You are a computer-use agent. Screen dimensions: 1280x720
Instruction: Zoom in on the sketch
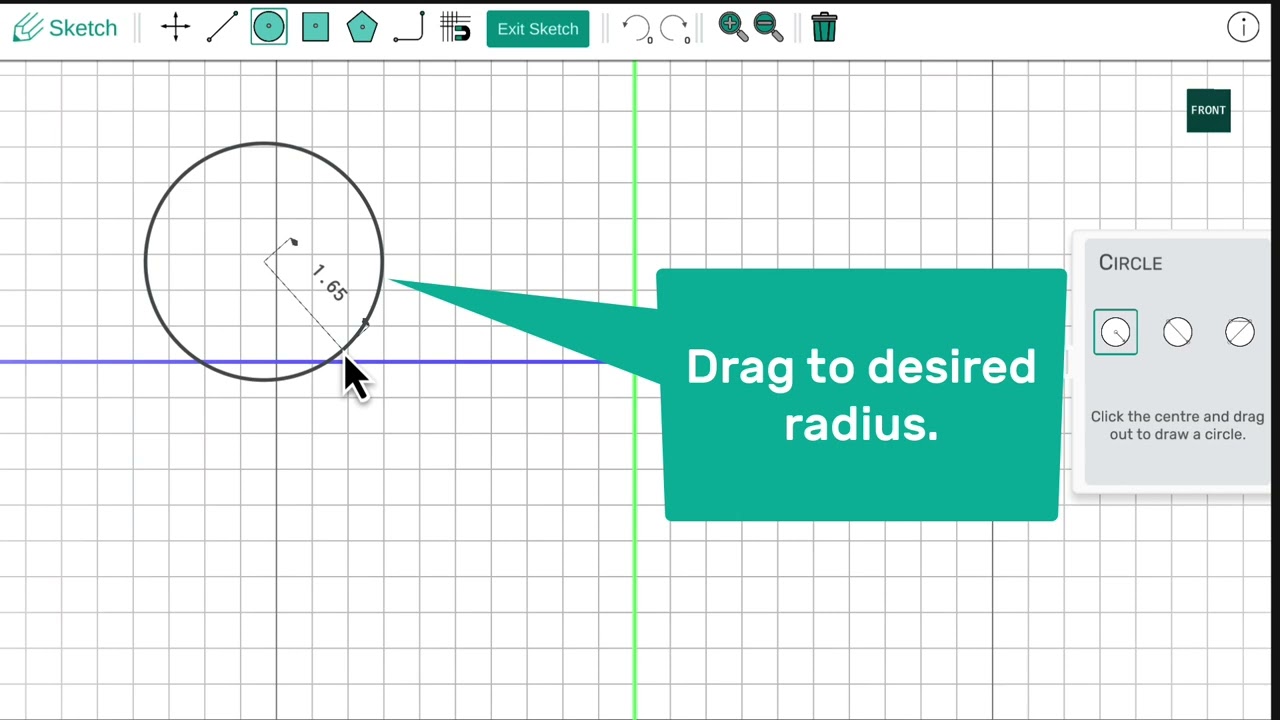click(x=733, y=27)
